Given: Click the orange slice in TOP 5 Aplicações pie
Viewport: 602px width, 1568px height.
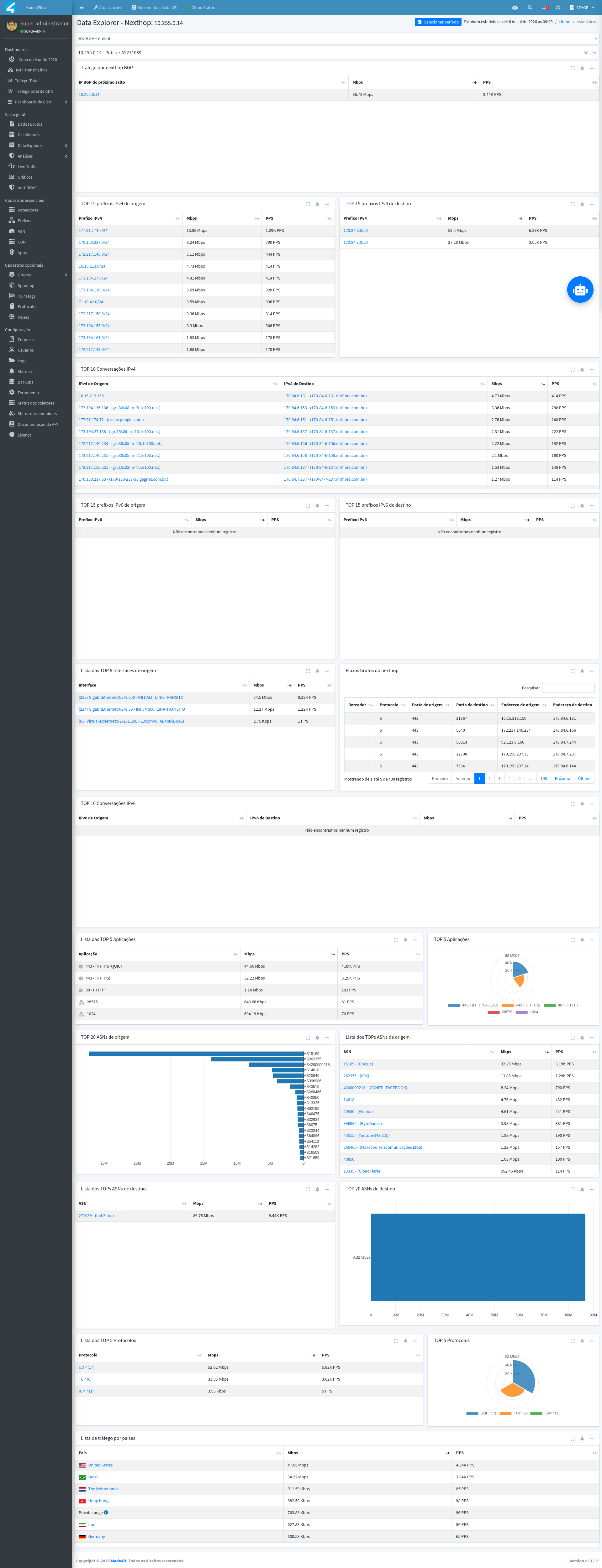Looking at the screenshot, I should (519, 980).
